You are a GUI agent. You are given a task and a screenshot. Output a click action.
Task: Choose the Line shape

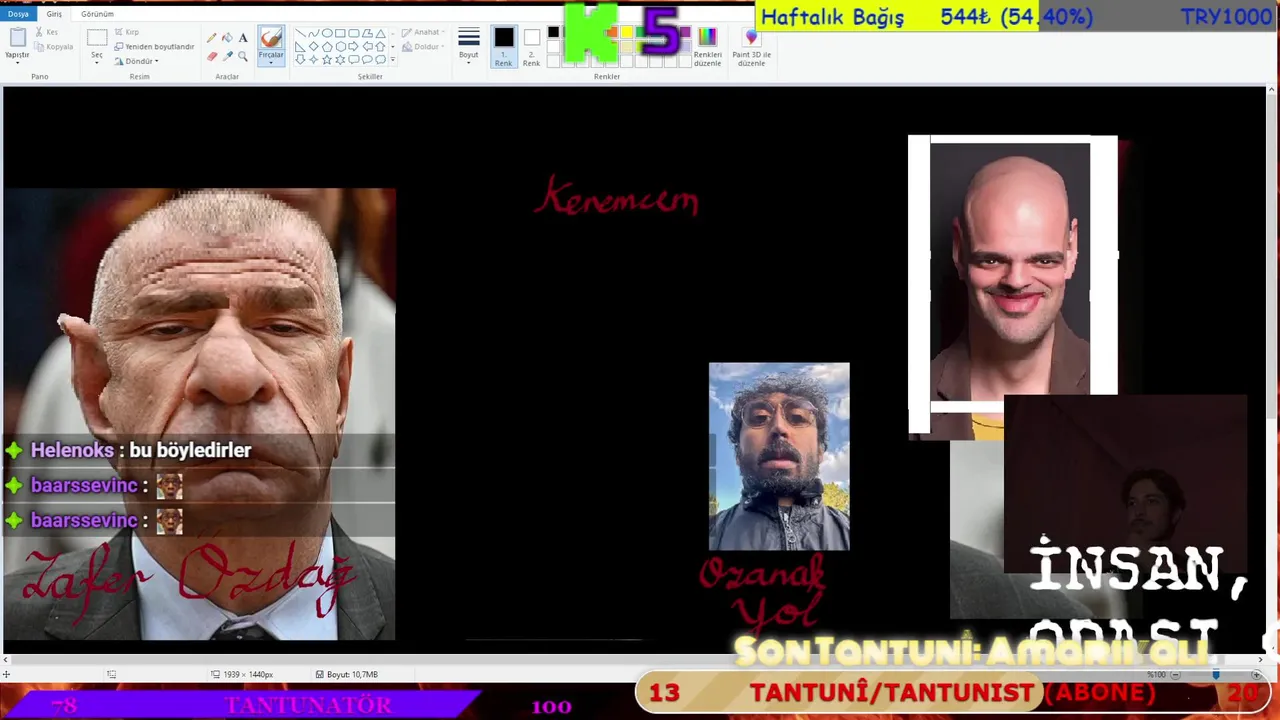click(x=300, y=33)
